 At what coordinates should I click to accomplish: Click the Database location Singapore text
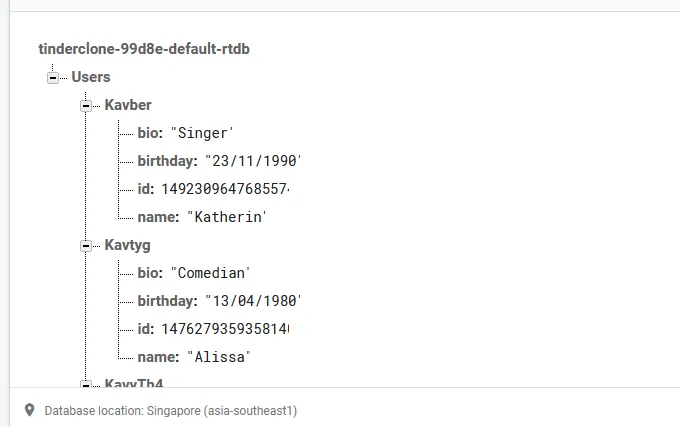pos(170,411)
